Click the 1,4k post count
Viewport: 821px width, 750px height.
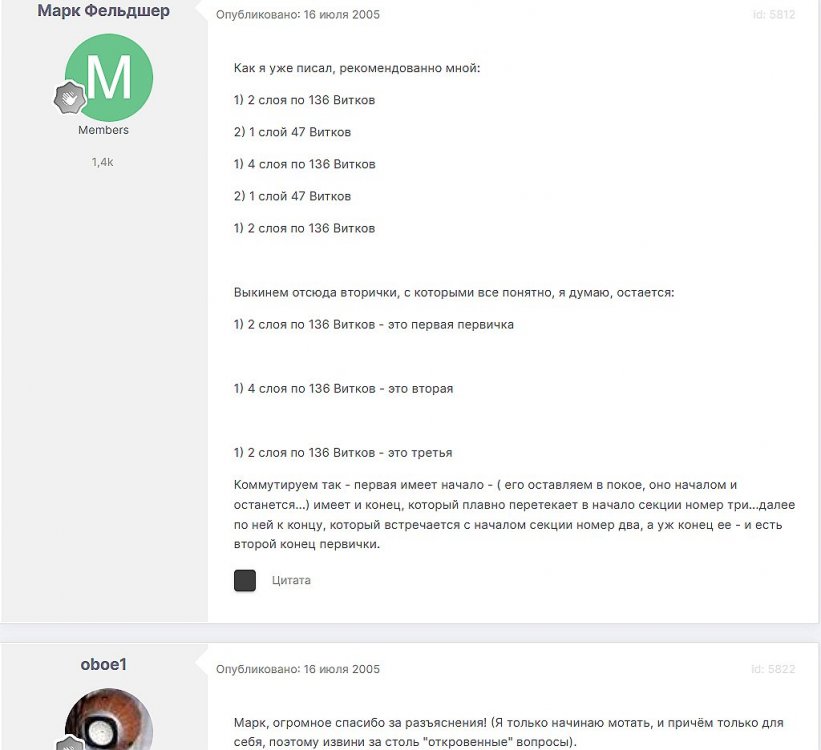[103, 162]
